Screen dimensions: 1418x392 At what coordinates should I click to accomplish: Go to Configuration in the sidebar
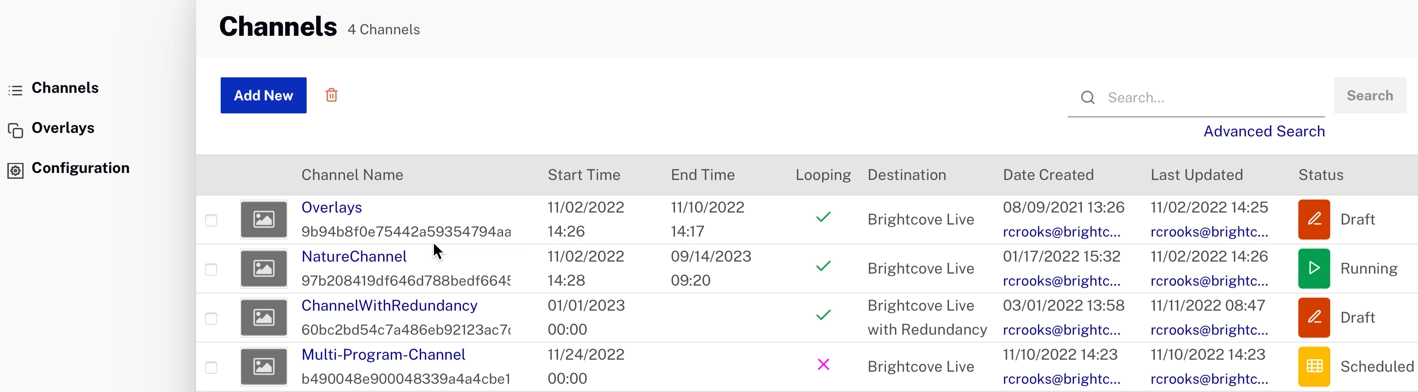tap(80, 168)
